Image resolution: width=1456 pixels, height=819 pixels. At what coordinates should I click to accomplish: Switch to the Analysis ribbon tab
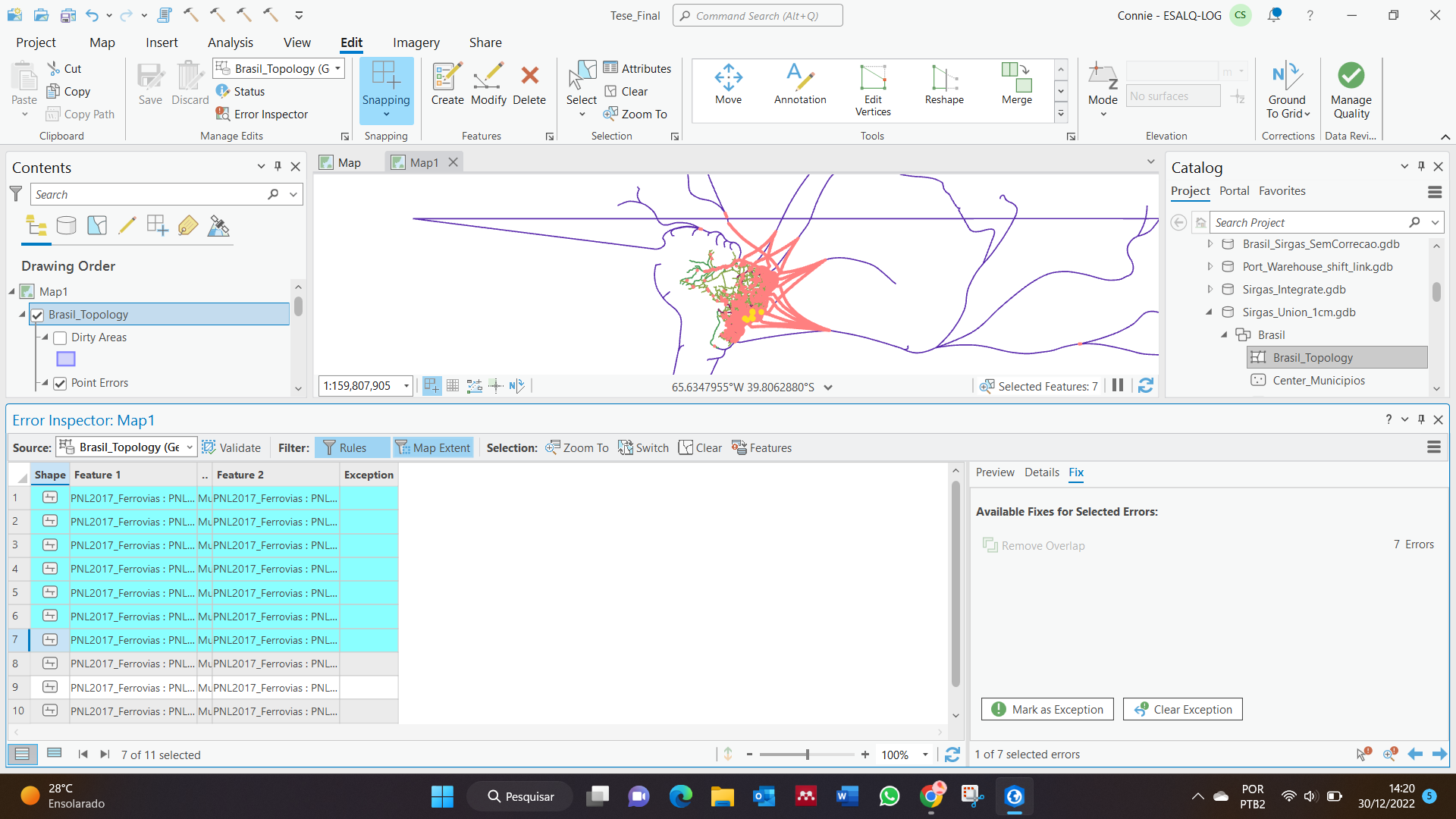point(230,42)
